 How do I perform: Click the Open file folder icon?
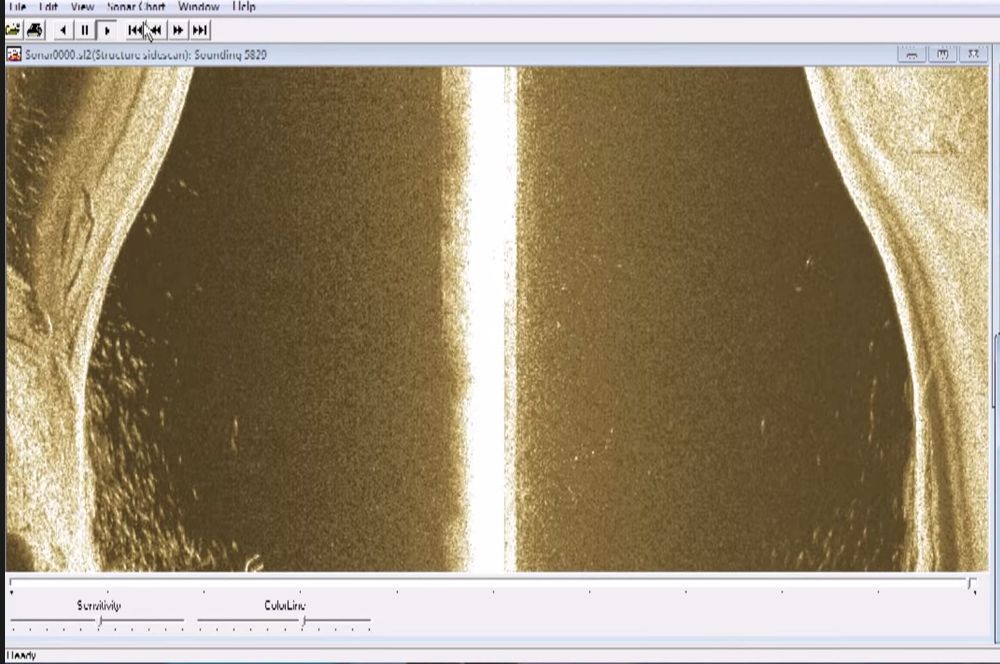(x=13, y=30)
